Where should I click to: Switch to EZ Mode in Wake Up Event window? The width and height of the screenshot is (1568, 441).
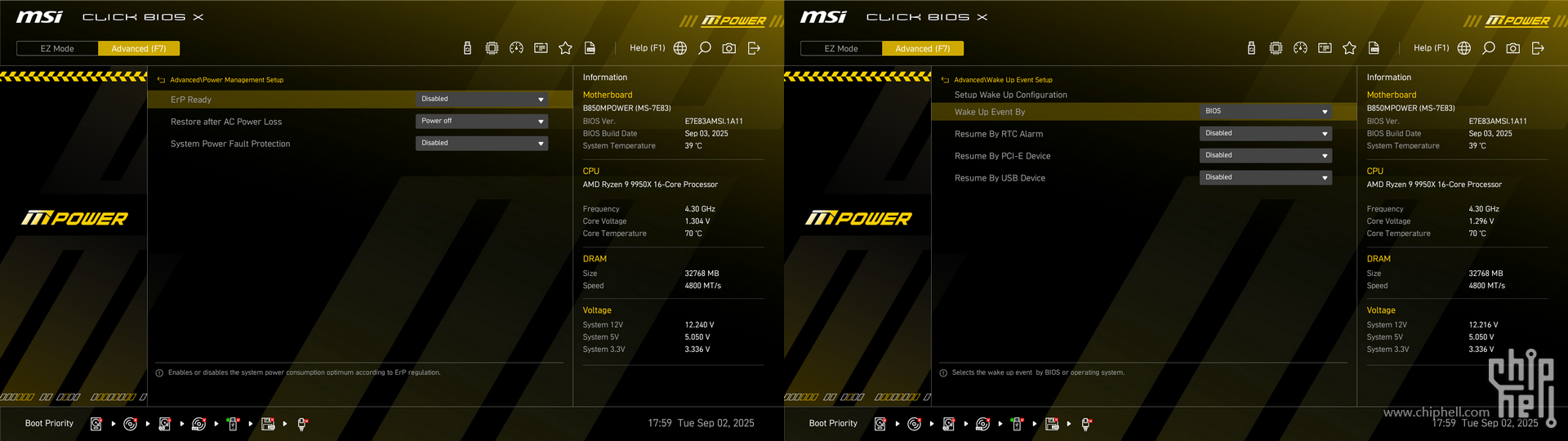click(841, 48)
